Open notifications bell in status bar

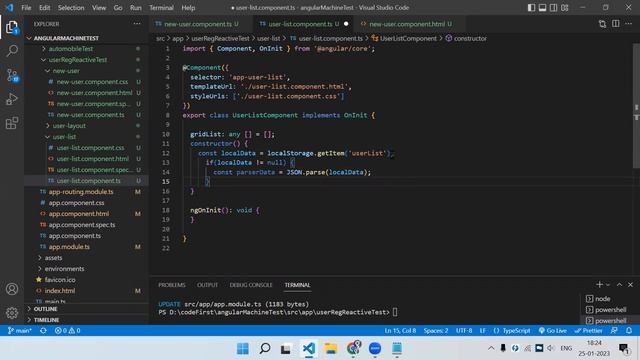point(629,331)
